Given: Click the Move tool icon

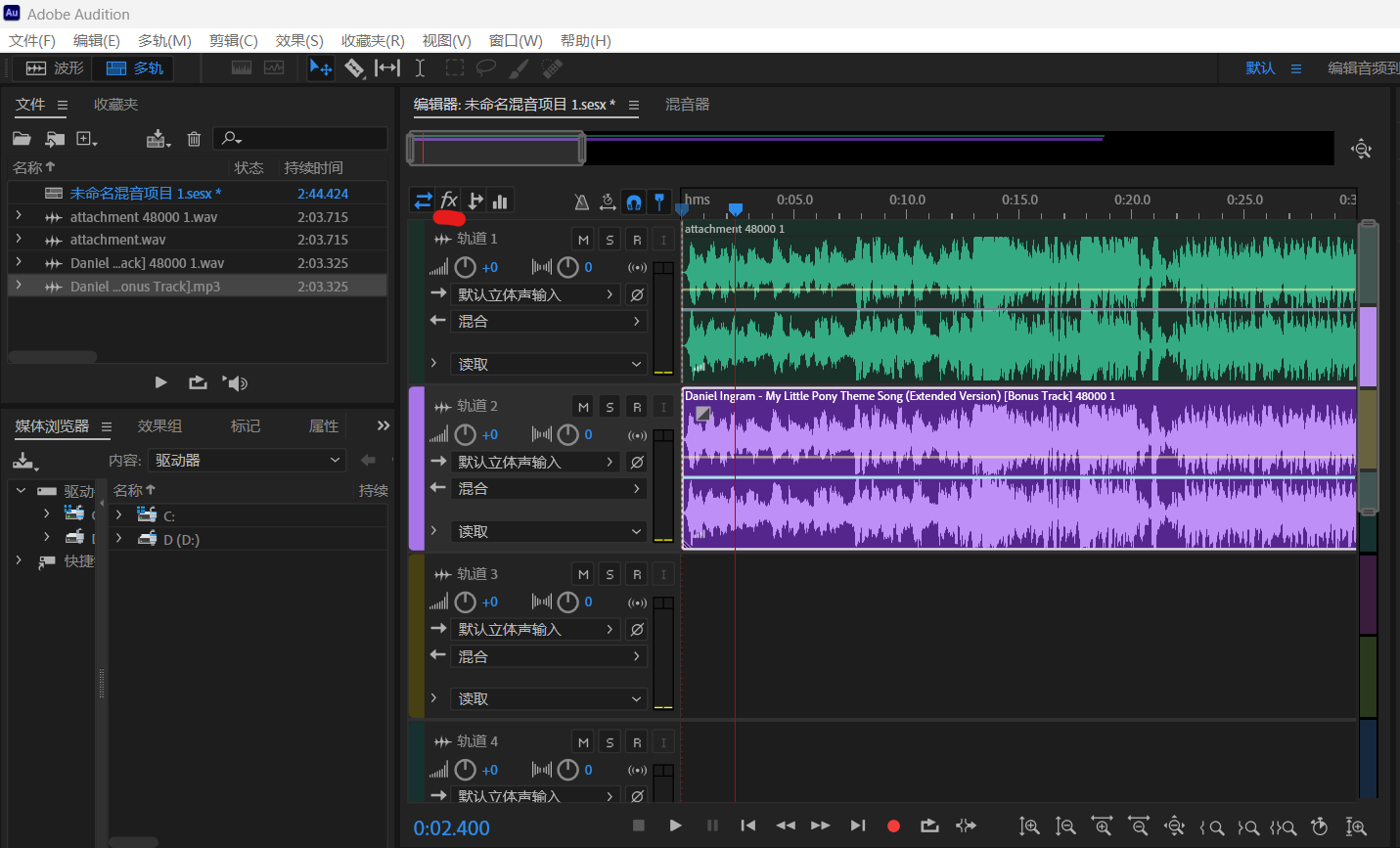Looking at the screenshot, I should pyautogui.click(x=321, y=67).
